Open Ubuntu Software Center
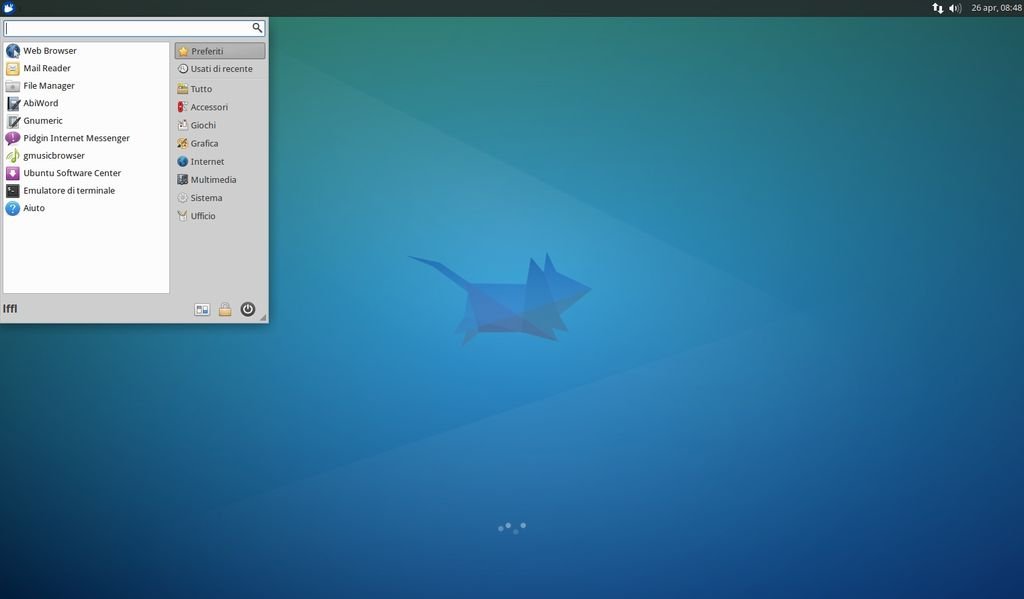This screenshot has width=1024, height=599. click(x=72, y=173)
